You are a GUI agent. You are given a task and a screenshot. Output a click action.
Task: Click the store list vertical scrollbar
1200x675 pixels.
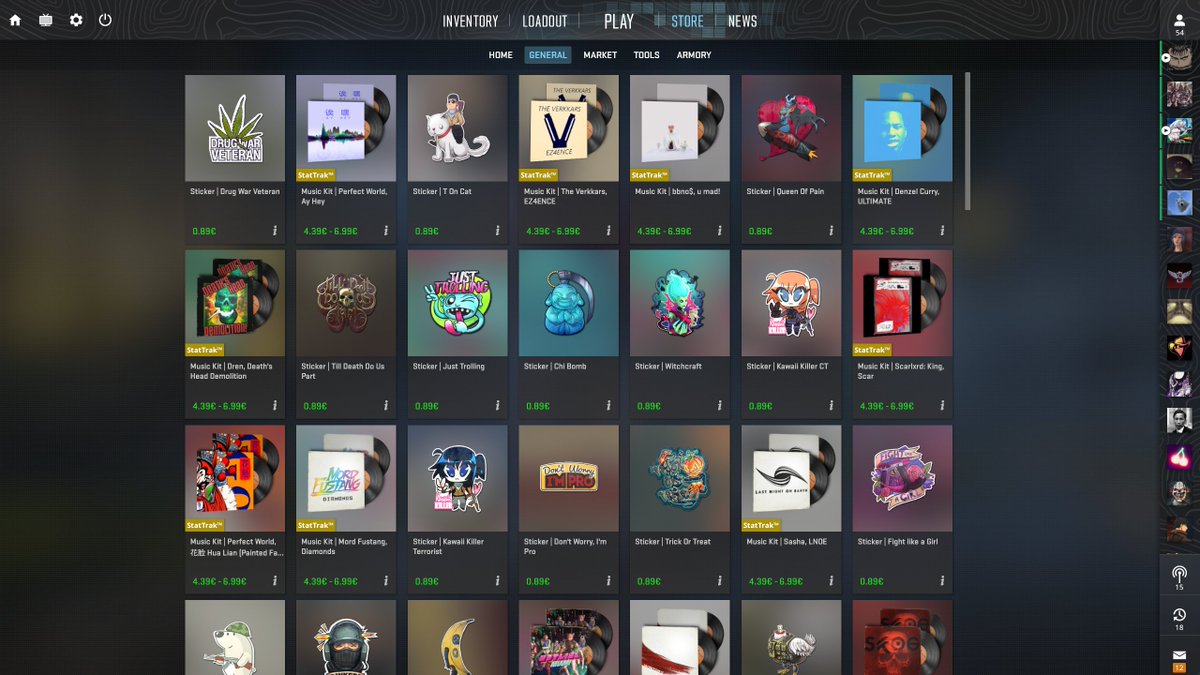coord(967,141)
